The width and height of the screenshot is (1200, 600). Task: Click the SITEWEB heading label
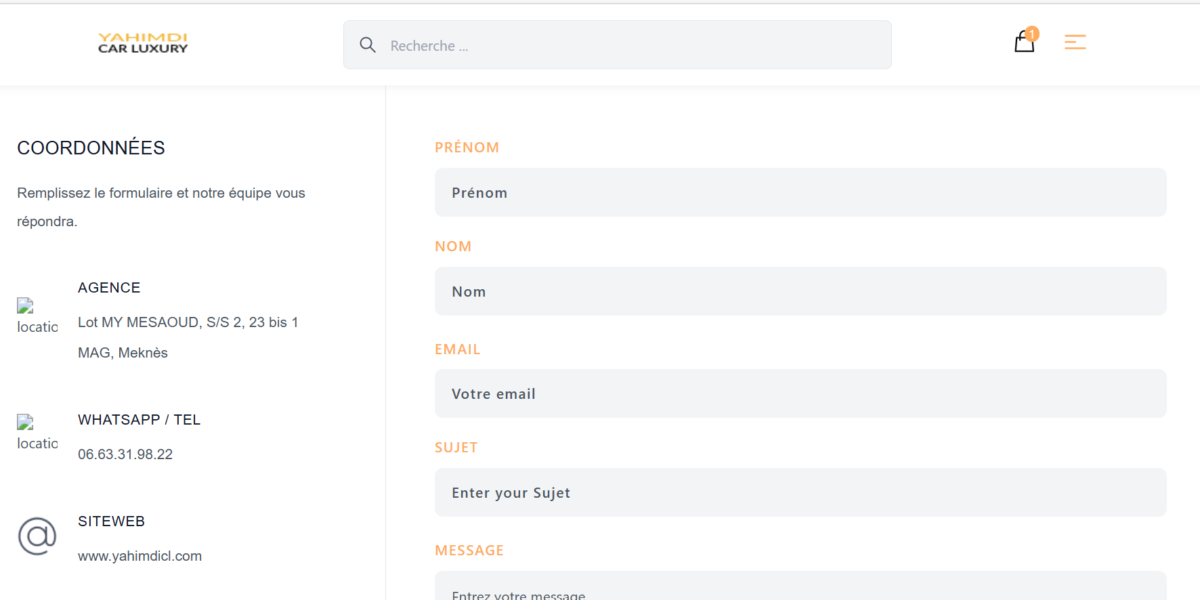pyautogui.click(x=110, y=521)
